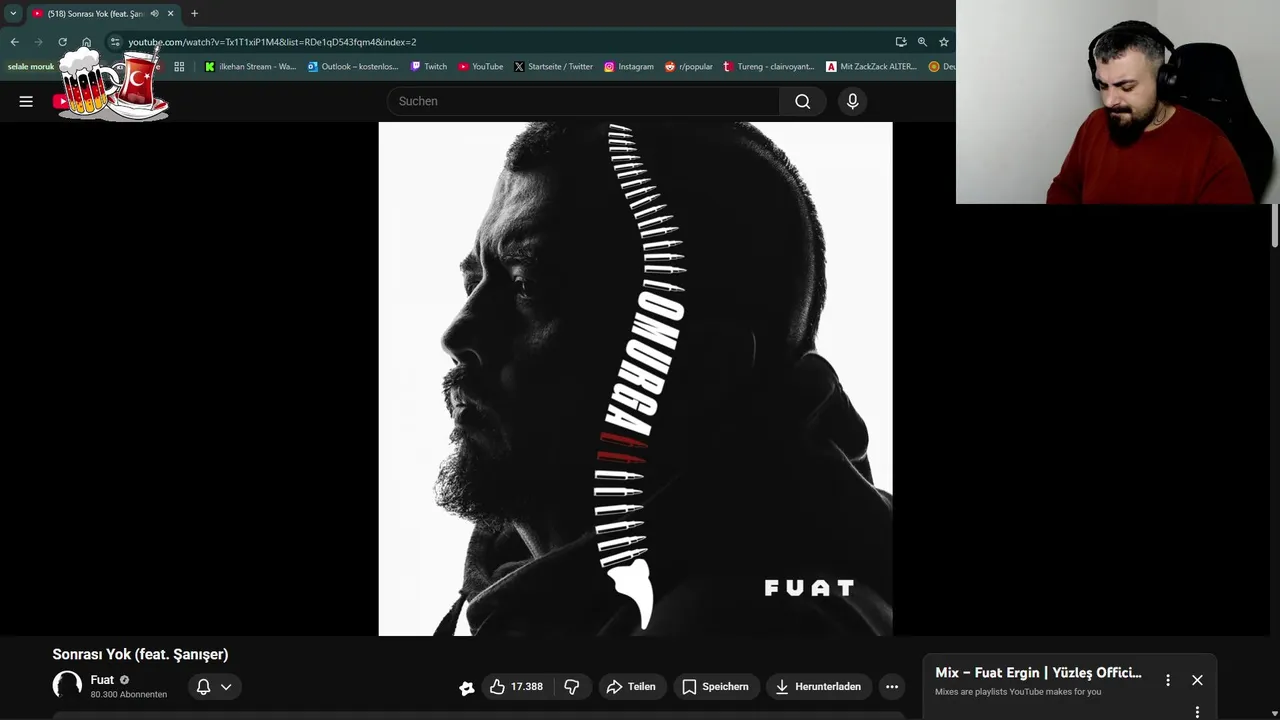This screenshot has width=1280, height=720.
Task: Click the Omurga album cover video
Action: pyautogui.click(x=635, y=379)
